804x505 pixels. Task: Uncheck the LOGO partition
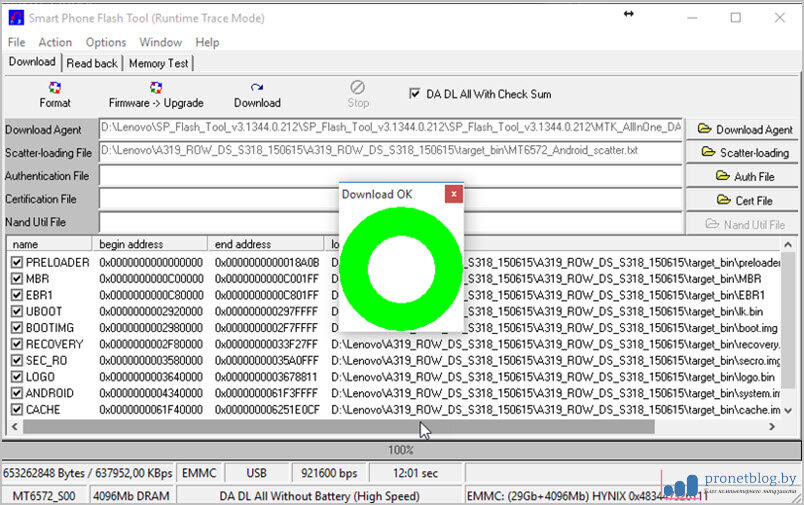[x=17, y=377]
